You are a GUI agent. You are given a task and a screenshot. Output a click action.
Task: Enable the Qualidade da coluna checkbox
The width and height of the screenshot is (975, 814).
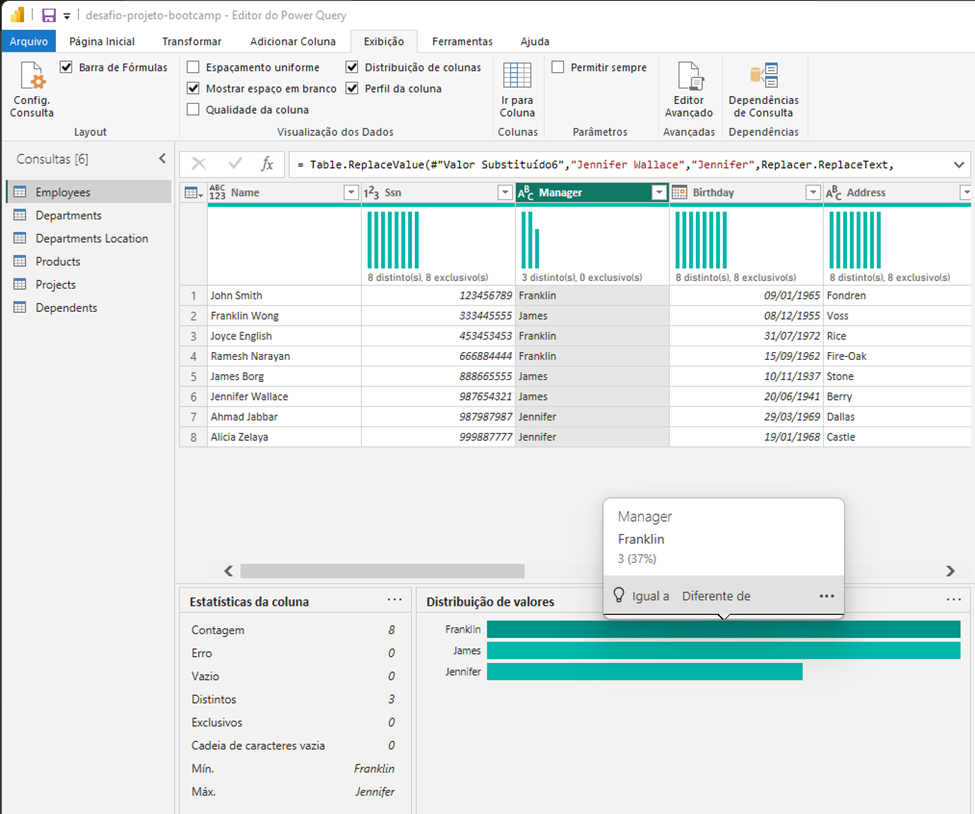point(193,109)
